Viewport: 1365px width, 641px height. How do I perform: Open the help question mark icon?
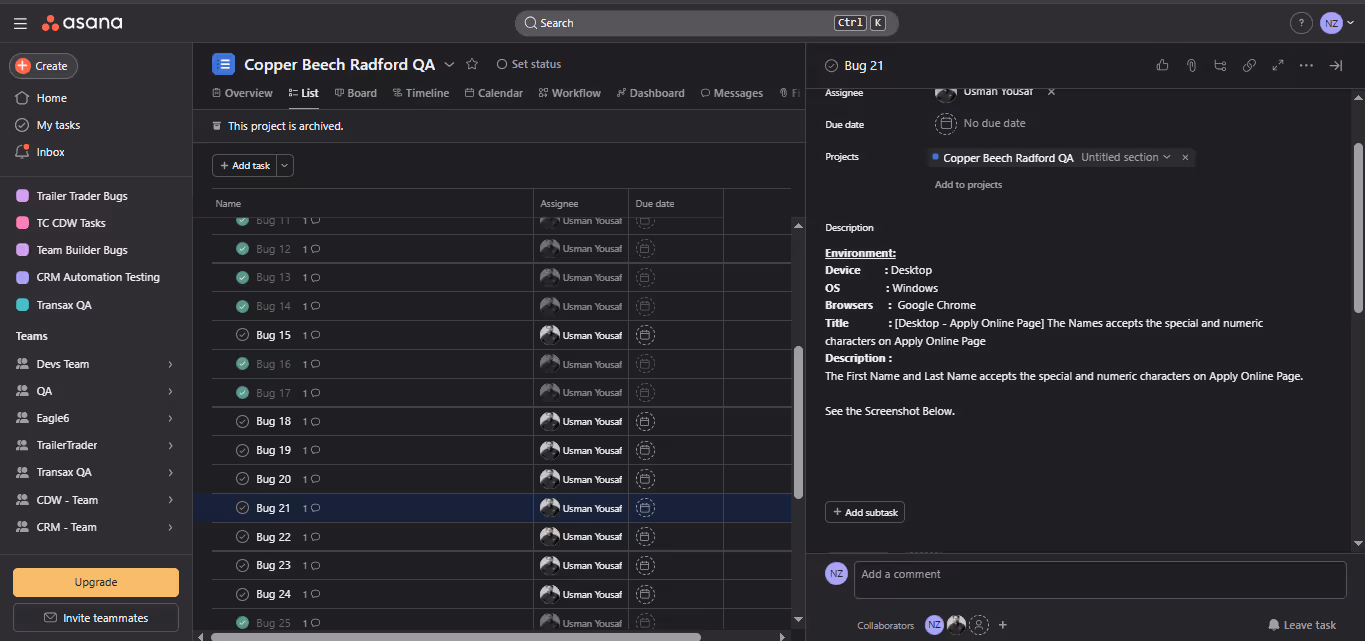[x=1301, y=23]
